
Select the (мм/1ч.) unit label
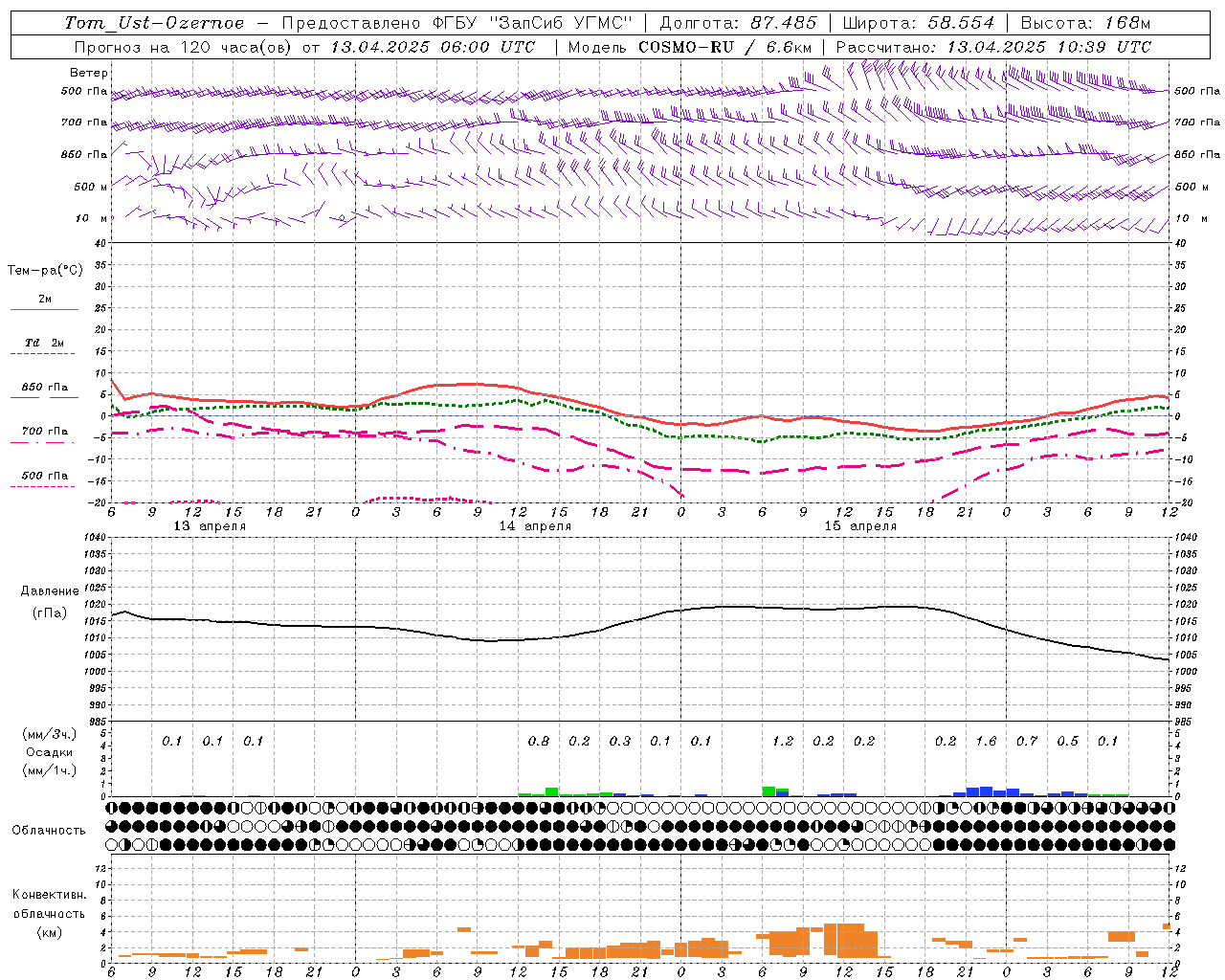tap(50, 770)
